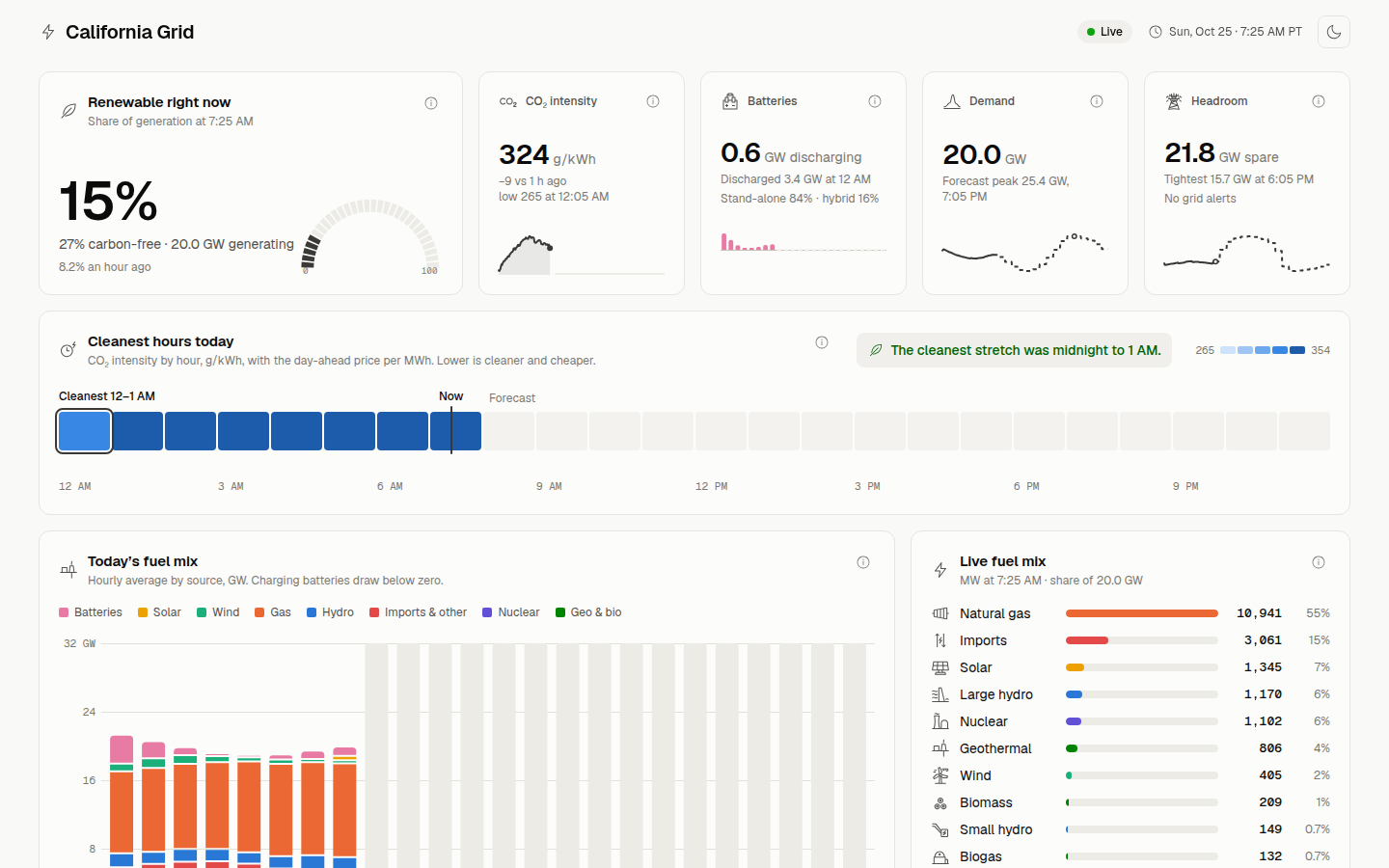1389x868 pixels.
Task: Open info icon for Cleanest hours today
Action: (822, 342)
